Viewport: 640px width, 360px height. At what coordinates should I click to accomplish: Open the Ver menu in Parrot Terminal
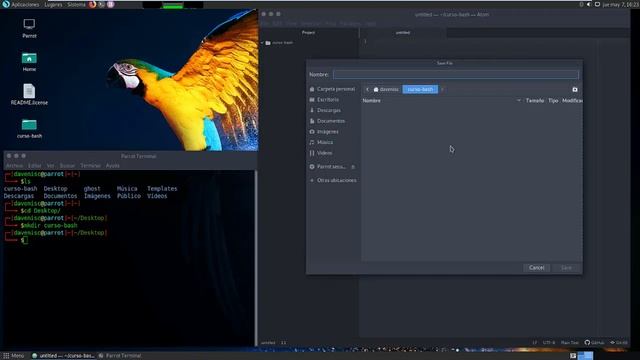[x=50, y=166]
